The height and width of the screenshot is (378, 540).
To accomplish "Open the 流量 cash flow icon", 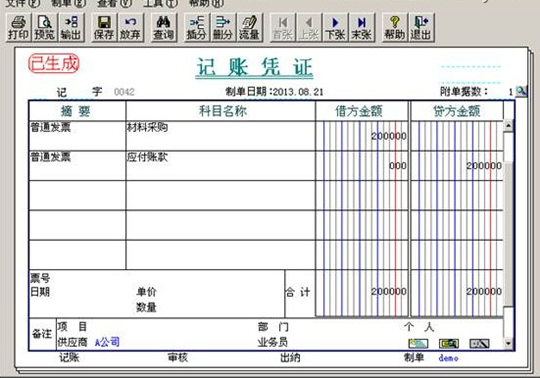I will coord(249,28).
